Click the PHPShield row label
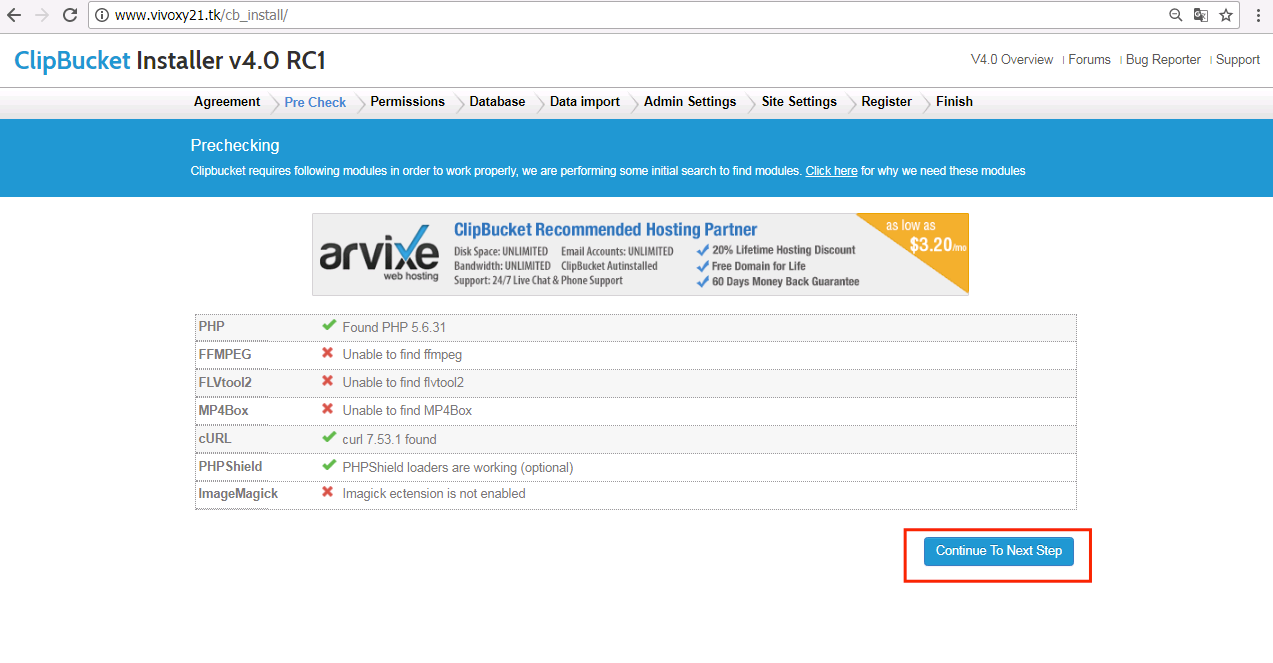 [230, 466]
